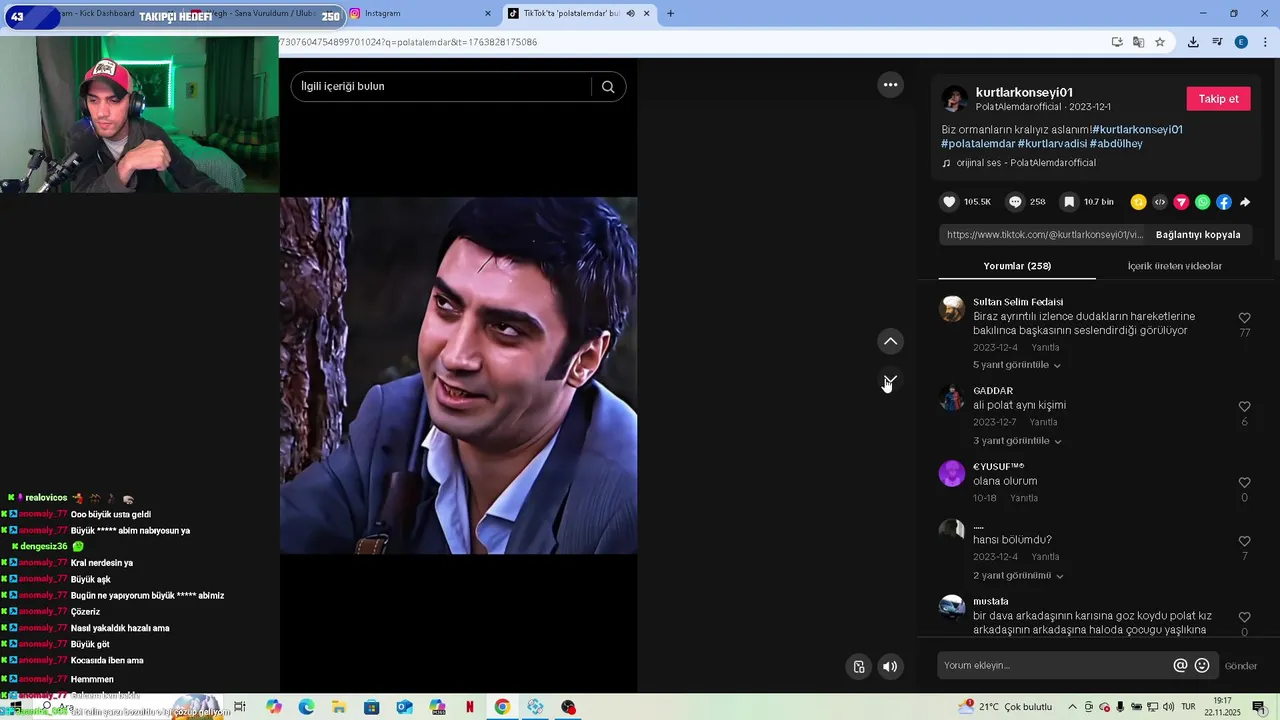Translate page using the Chrome translate icon
This screenshot has height=720, width=1280.
[1138, 42]
